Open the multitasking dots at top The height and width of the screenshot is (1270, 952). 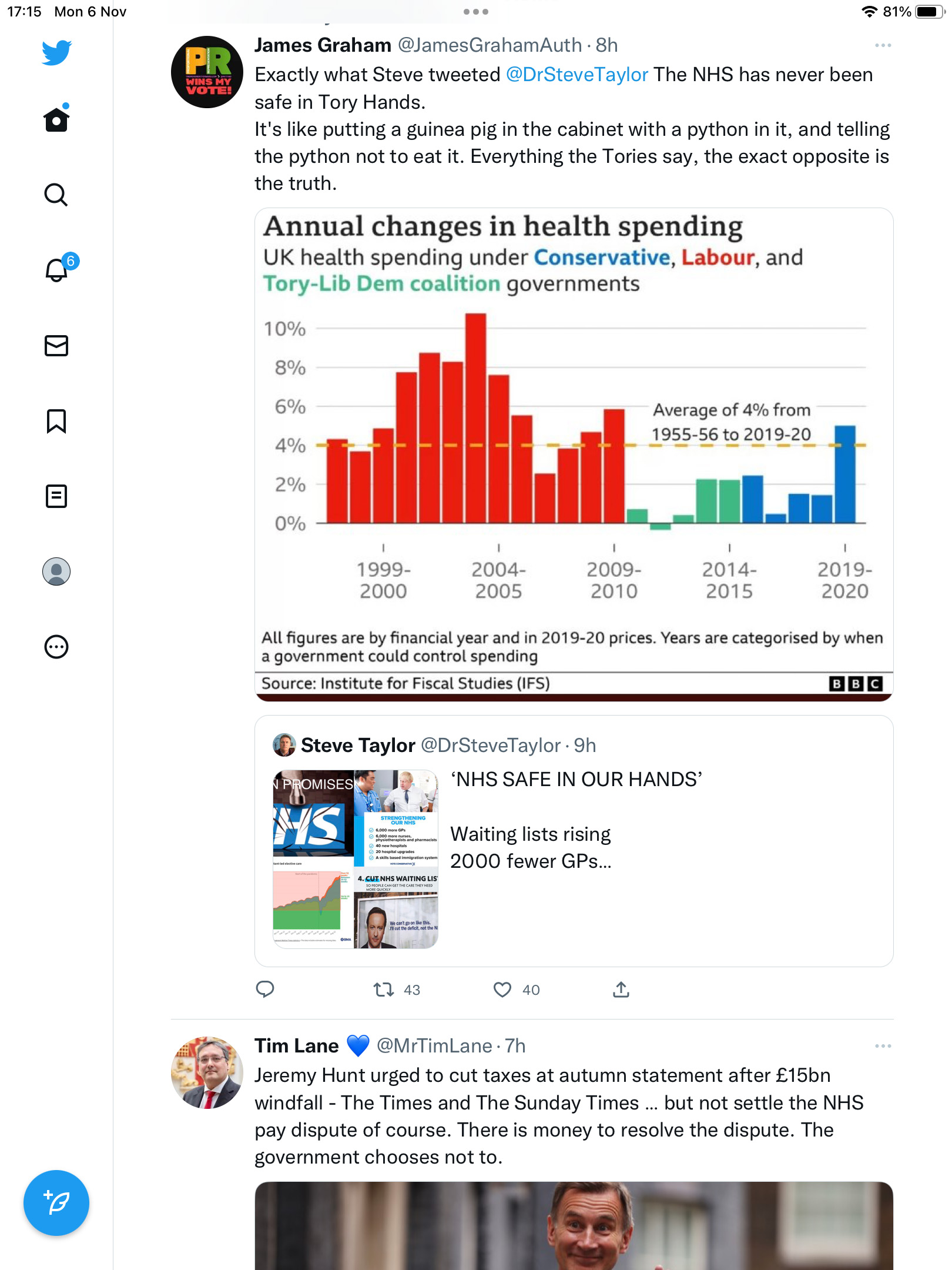476,11
